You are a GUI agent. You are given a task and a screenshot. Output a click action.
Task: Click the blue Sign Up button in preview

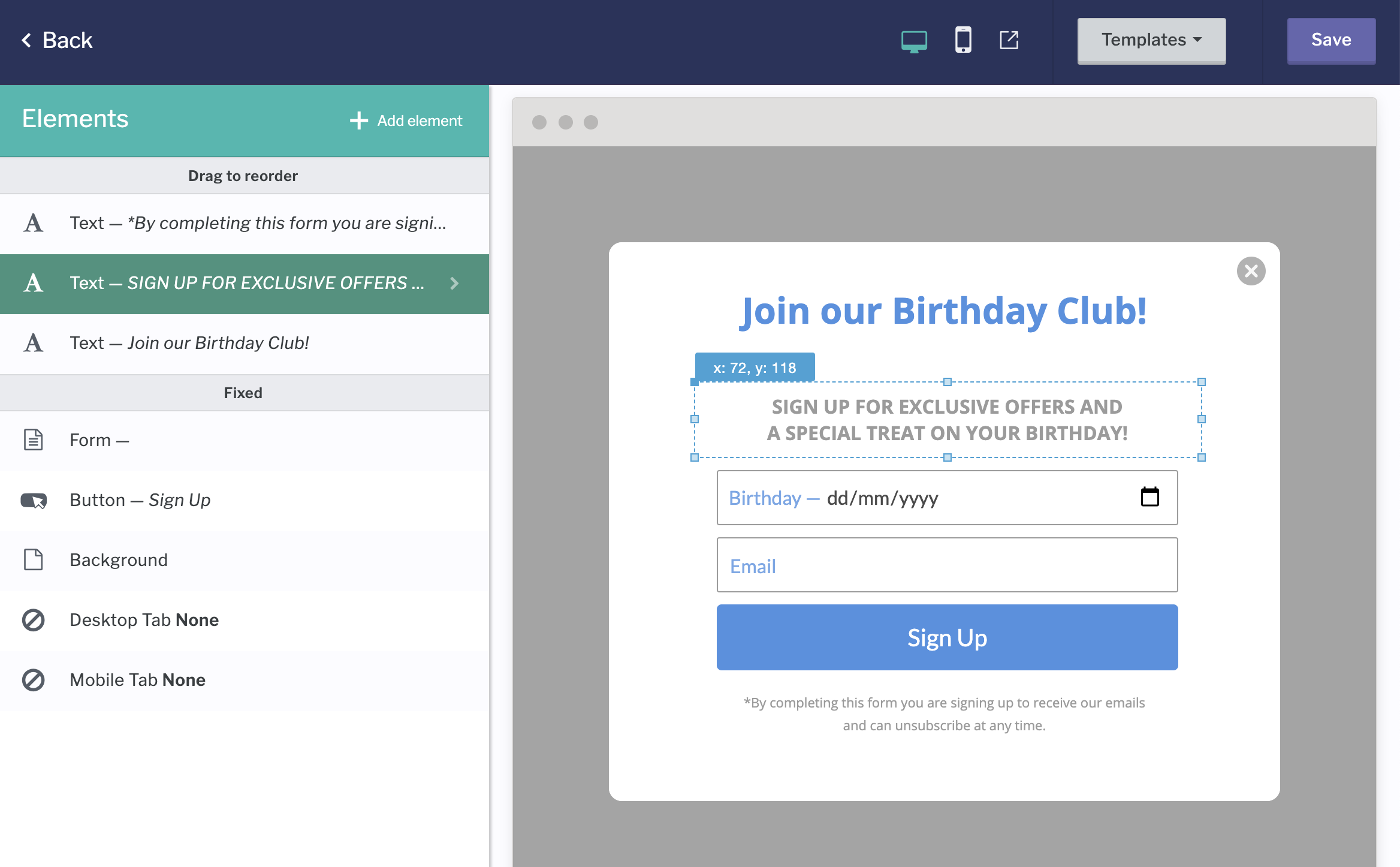coord(947,637)
